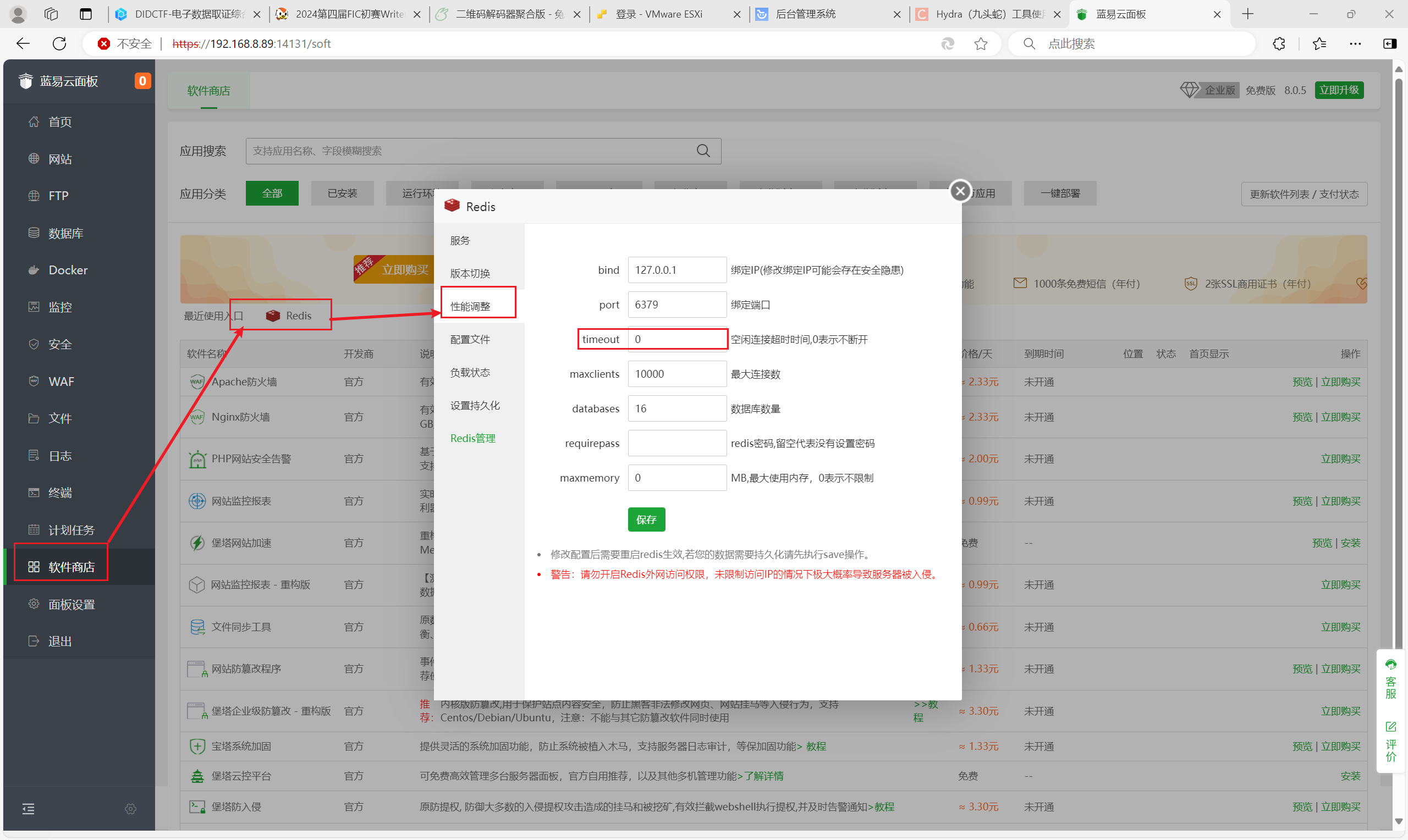This screenshot has width=1408, height=840.
Task: Click the browser refresh icon
Action: coord(59,43)
